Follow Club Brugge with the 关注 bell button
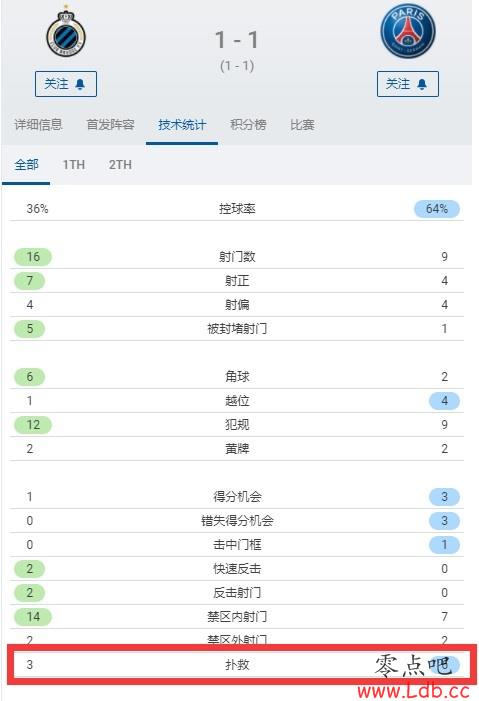The height and width of the screenshot is (701, 479). (x=66, y=84)
